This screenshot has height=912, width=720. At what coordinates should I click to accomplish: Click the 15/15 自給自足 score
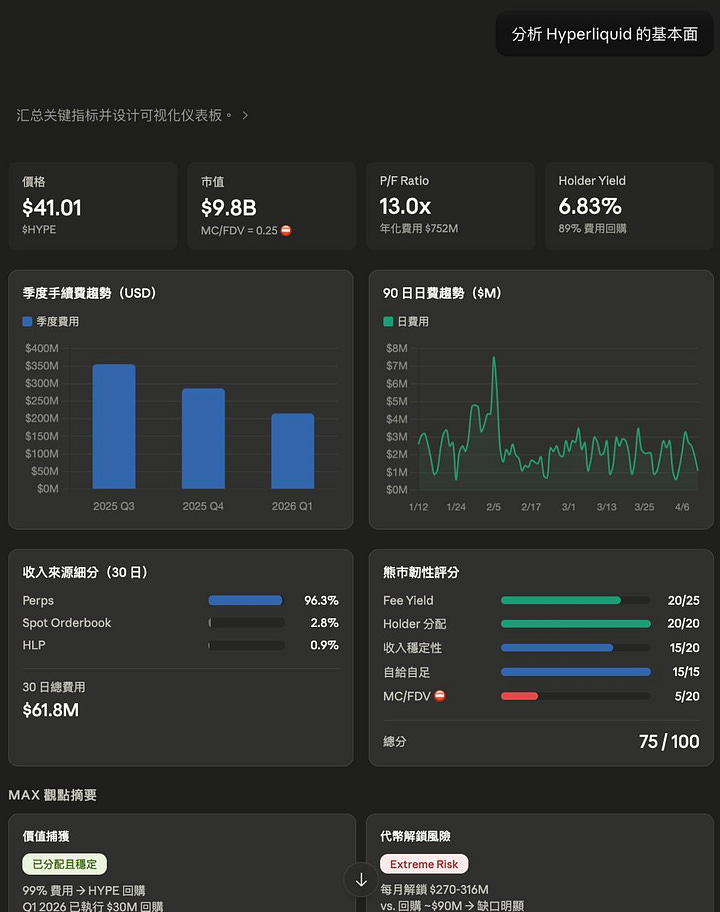(x=686, y=672)
